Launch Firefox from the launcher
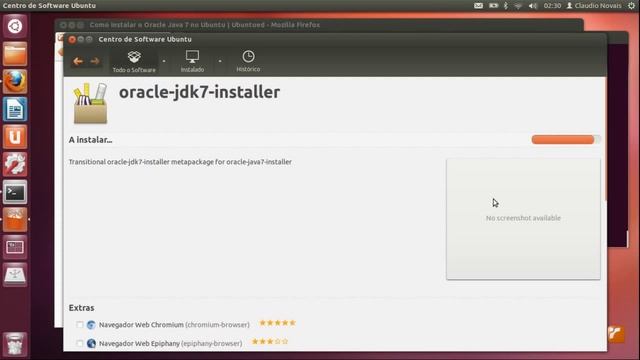This screenshot has height=360, width=640. pyautogui.click(x=15, y=82)
